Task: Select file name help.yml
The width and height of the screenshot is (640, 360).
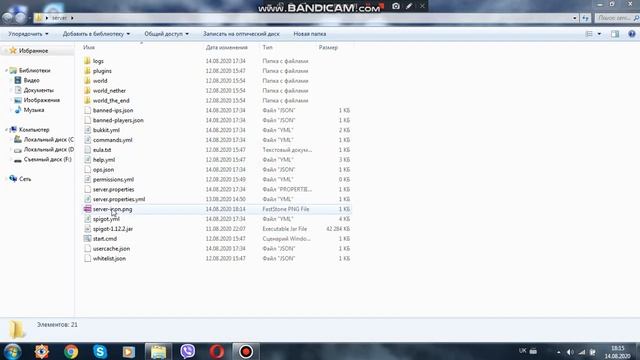Action: coord(104,160)
